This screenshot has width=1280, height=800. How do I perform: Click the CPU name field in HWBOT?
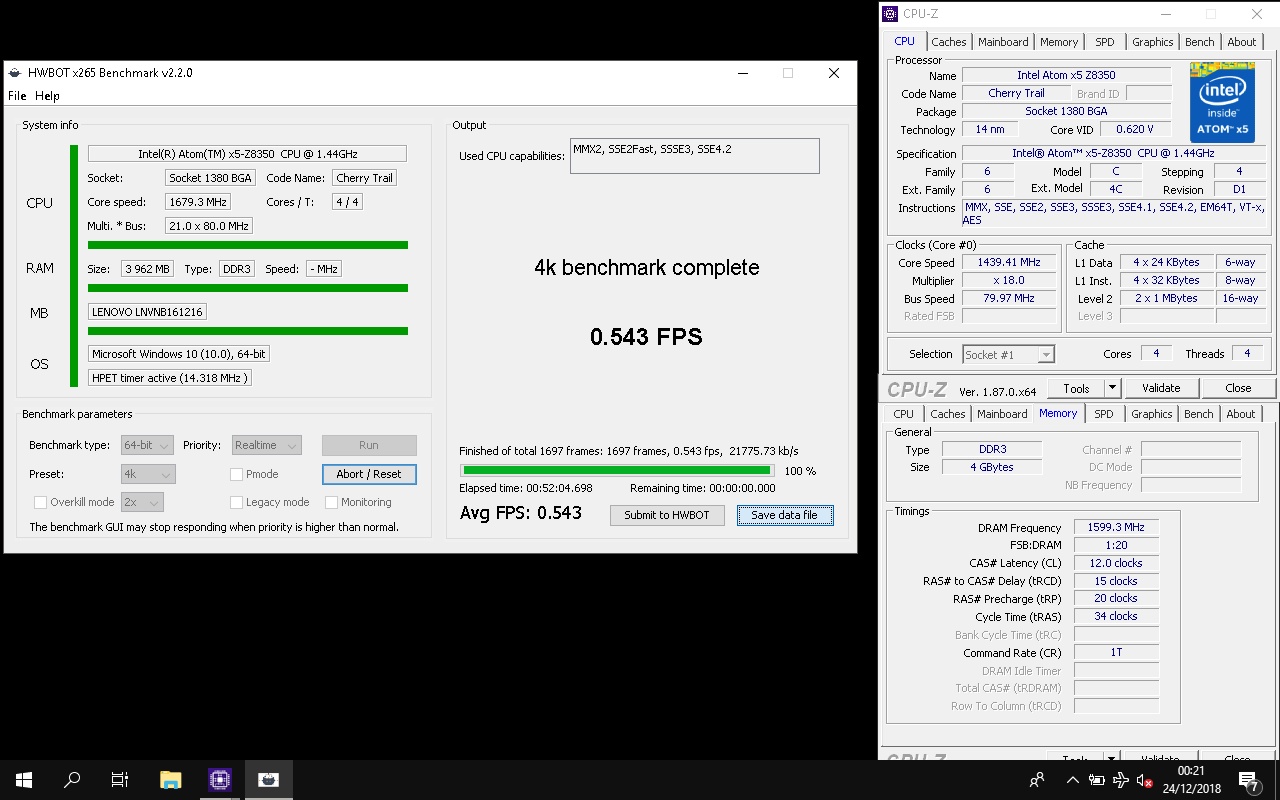247,154
